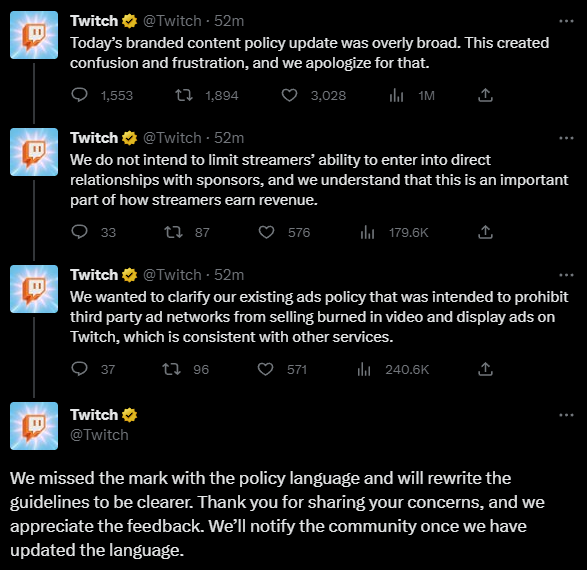Viewport: 587px width, 570px height.
Task: Open the Twitch display name on third tweet
Action: click(x=94, y=275)
